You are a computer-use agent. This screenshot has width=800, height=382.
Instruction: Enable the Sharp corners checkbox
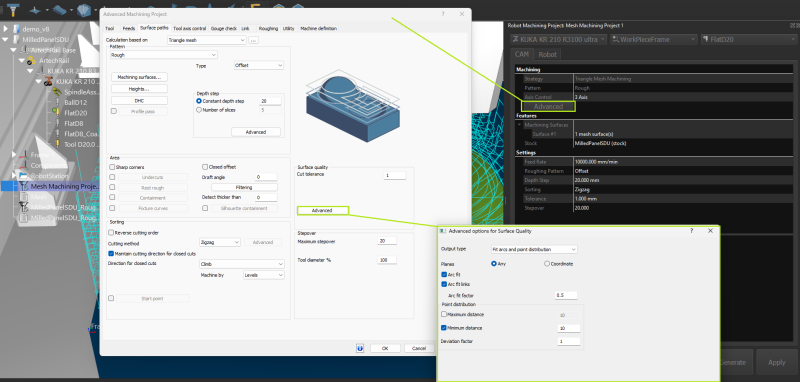pos(112,167)
